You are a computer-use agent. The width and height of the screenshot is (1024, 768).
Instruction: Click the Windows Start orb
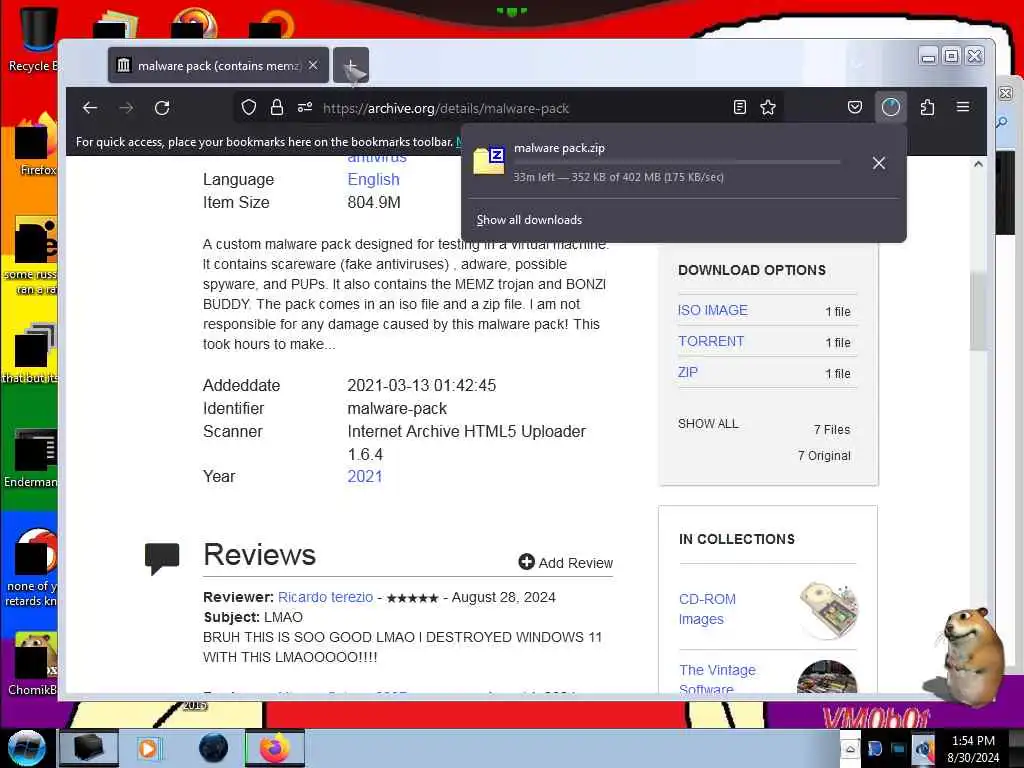coord(27,748)
